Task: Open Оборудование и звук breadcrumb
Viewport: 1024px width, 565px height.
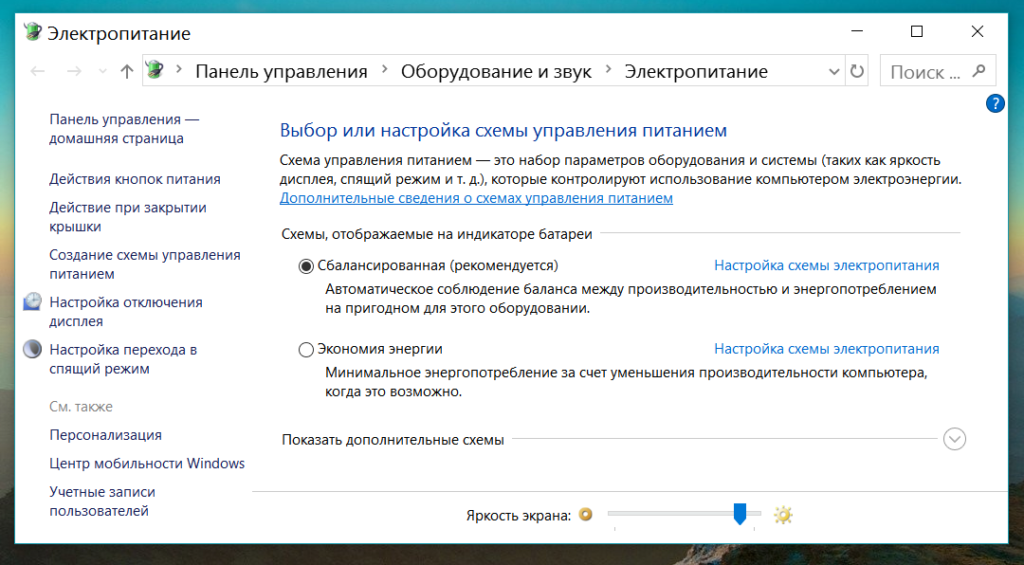Action: [x=496, y=71]
